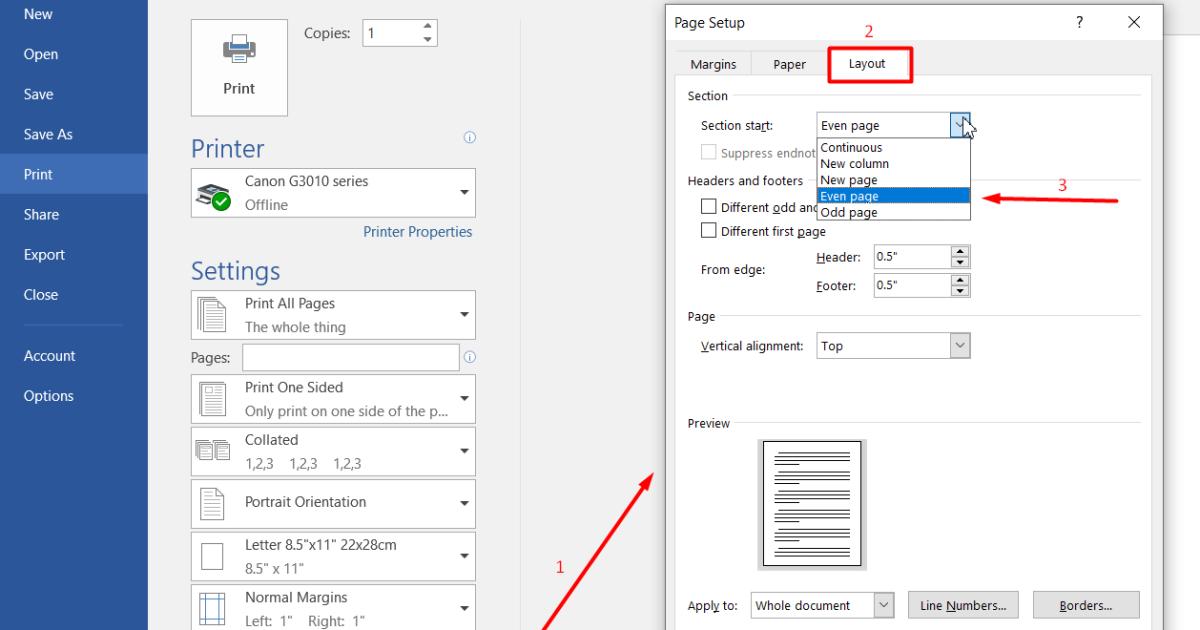Open Printer Properties link
1200x630 pixels.
tap(417, 232)
